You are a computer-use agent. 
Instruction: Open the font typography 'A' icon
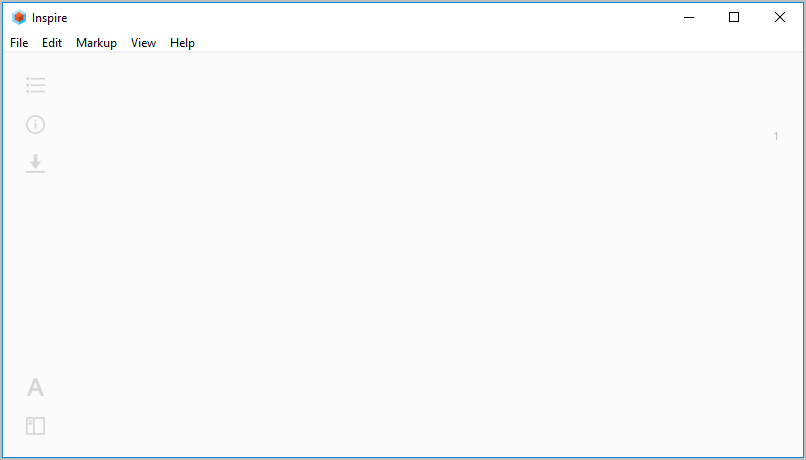click(35, 387)
